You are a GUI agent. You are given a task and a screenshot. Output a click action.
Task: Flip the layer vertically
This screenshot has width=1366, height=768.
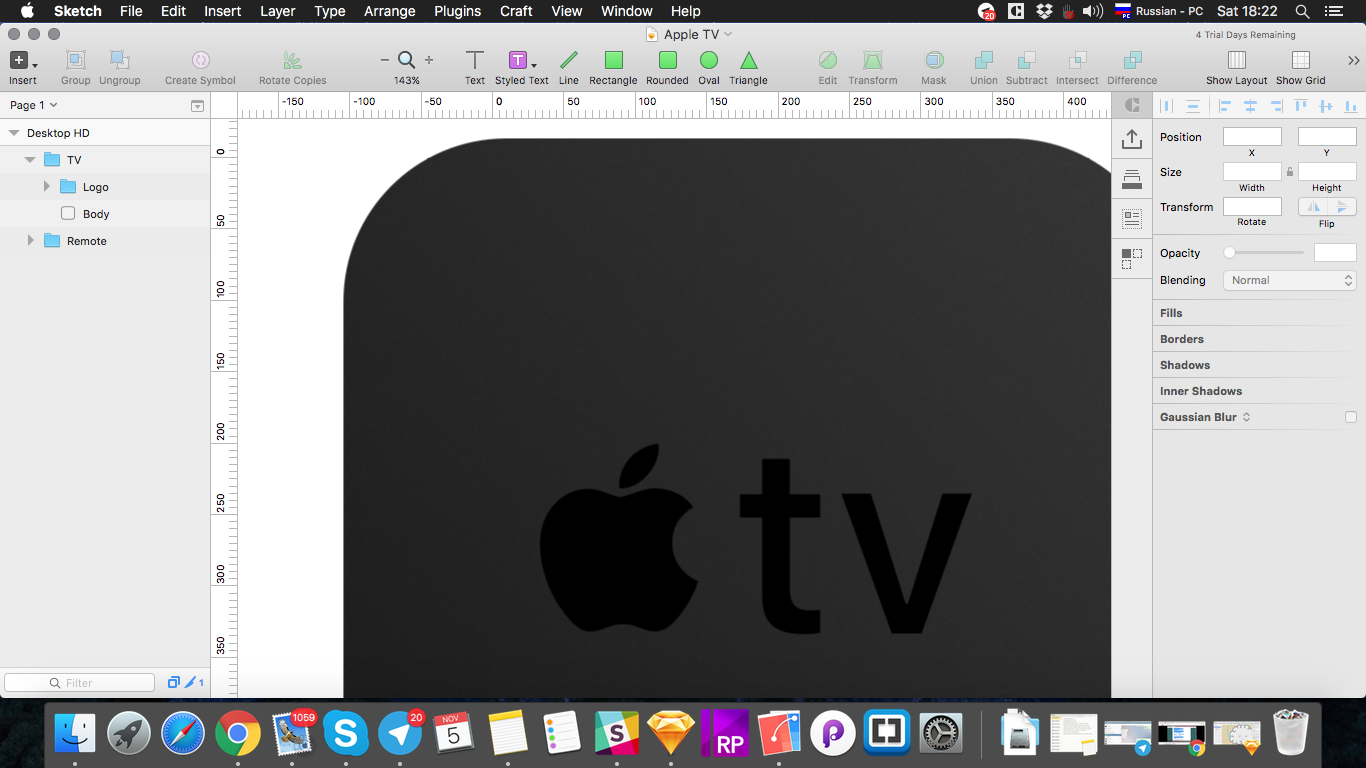click(x=1342, y=207)
